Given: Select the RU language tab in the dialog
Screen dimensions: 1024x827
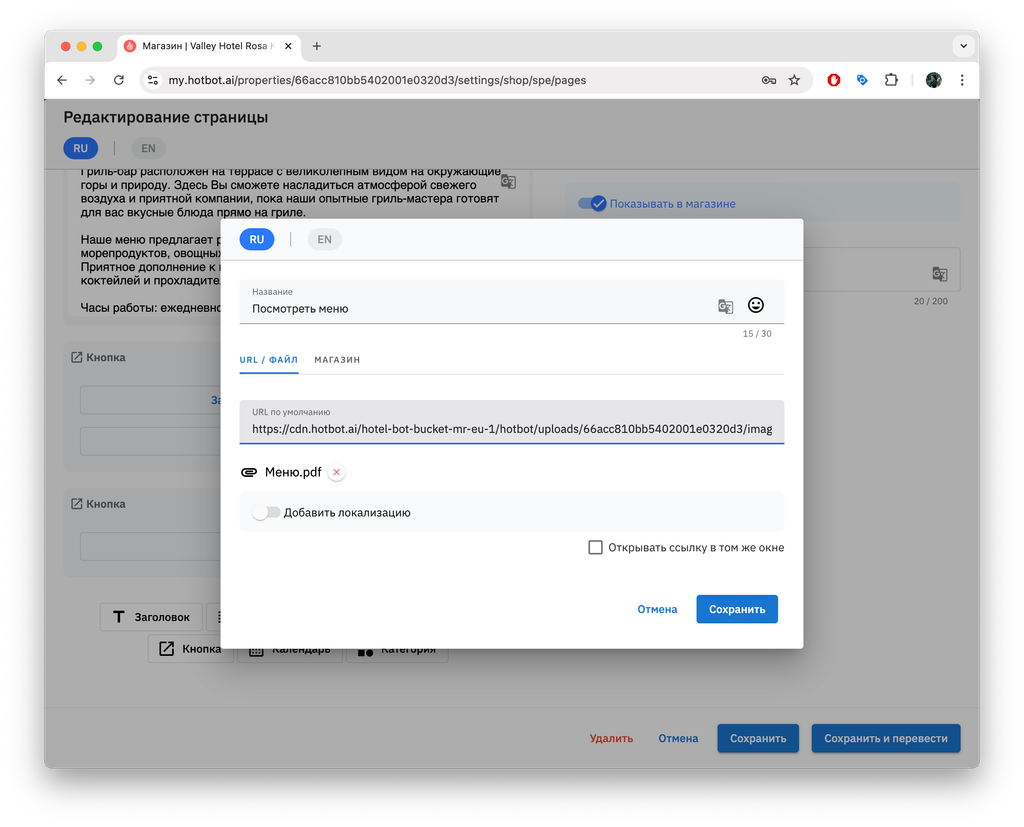Looking at the screenshot, I should (x=257, y=239).
